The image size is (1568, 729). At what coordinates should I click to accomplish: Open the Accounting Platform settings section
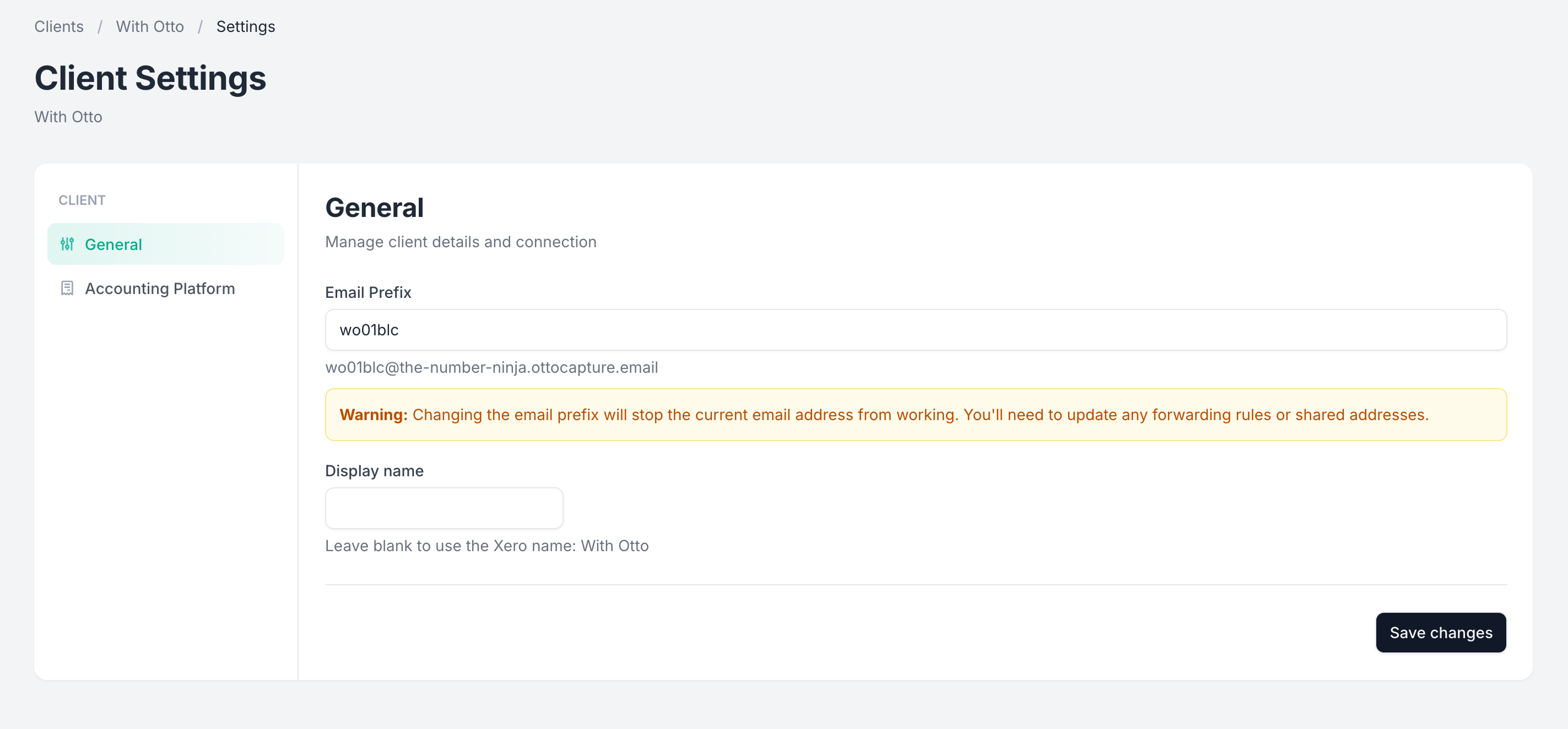166,289
